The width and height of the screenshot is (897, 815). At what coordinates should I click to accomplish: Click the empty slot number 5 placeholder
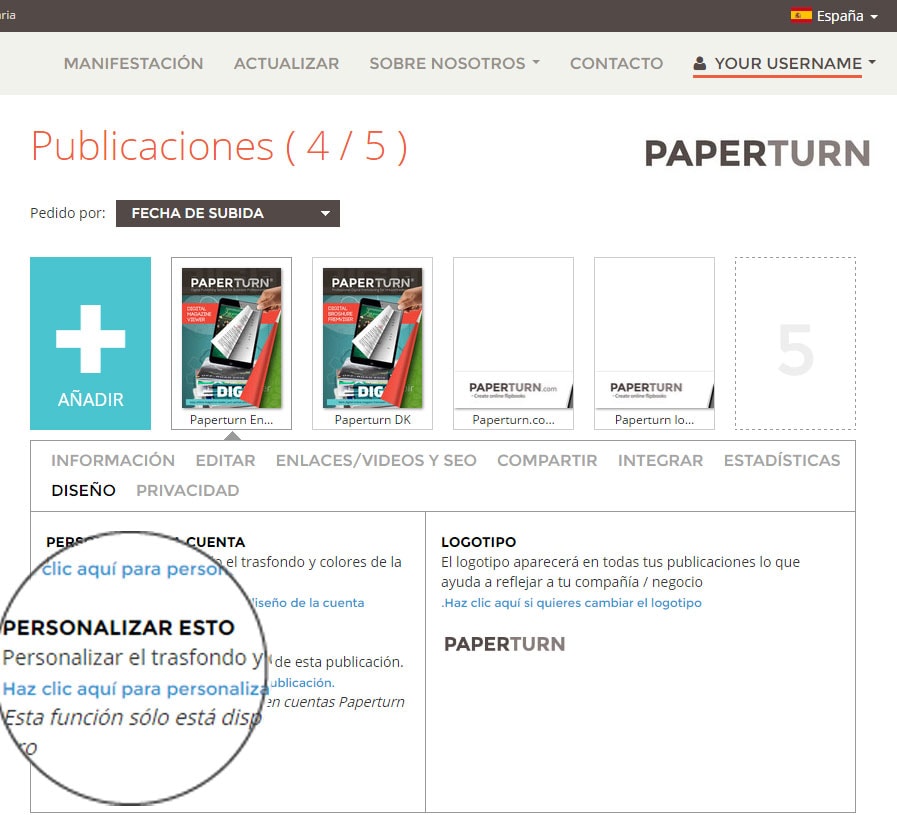pos(795,343)
